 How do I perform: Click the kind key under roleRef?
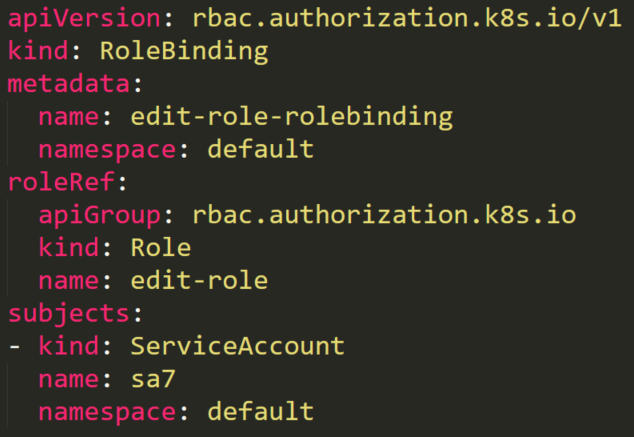pos(69,247)
